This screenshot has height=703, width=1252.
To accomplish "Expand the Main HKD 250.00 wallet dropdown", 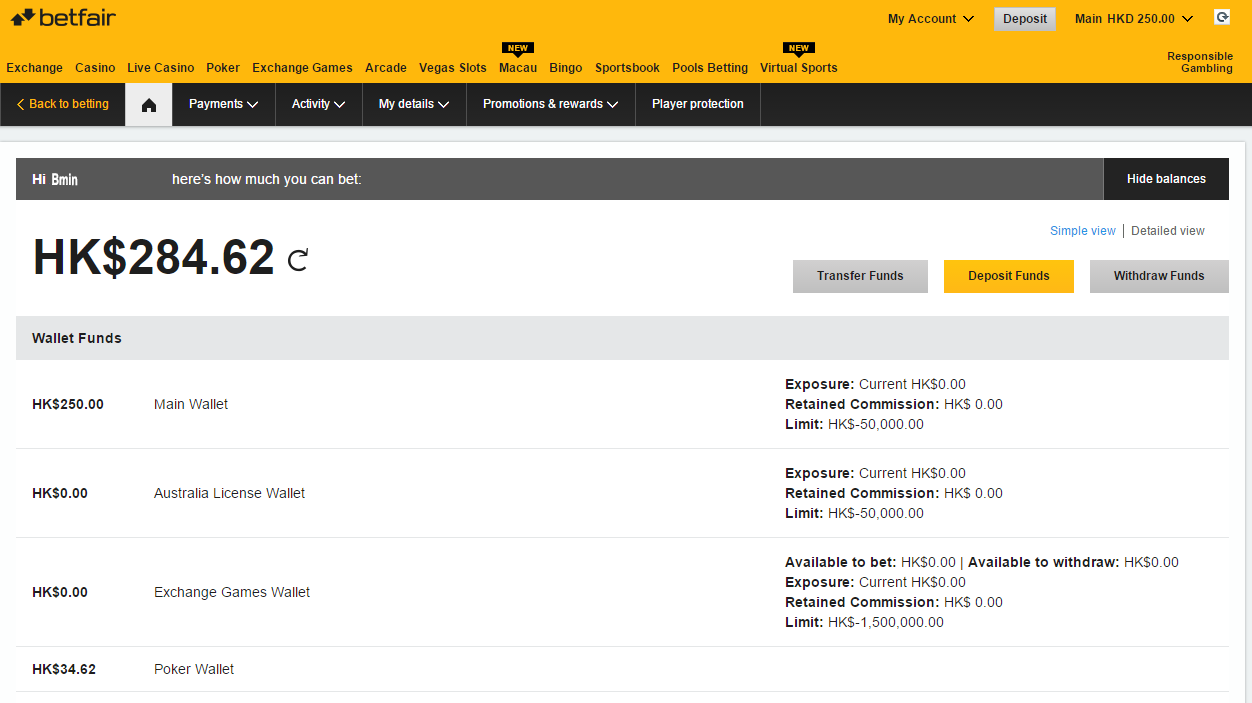I will click(x=1134, y=19).
